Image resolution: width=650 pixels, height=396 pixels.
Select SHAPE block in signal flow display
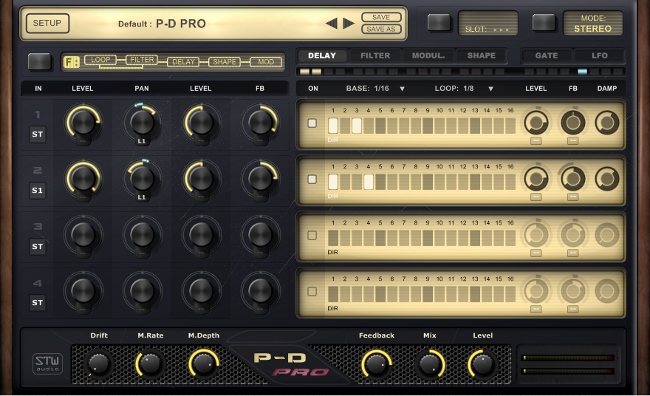pyautogui.click(x=224, y=62)
